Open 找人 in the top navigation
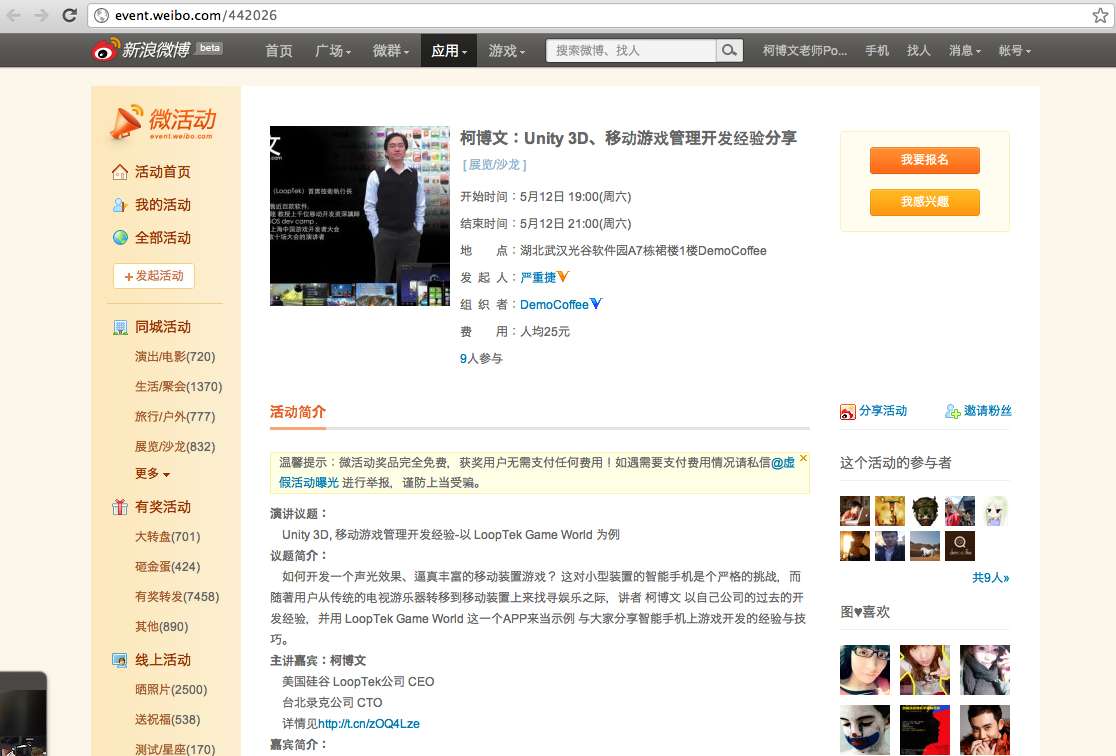 point(918,51)
